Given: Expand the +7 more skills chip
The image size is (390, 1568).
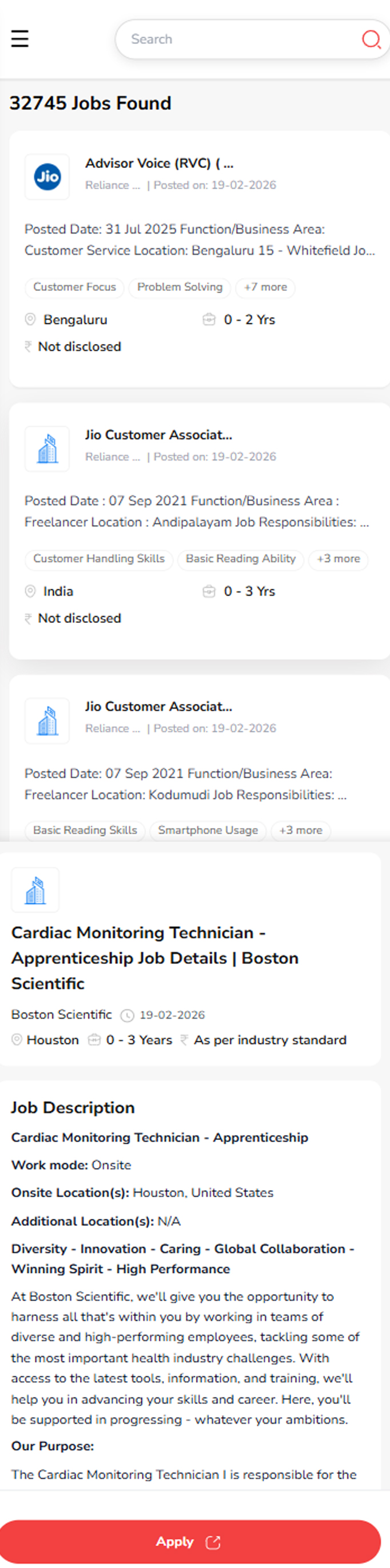Looking at the screenshot, I should tap(265, 287).
